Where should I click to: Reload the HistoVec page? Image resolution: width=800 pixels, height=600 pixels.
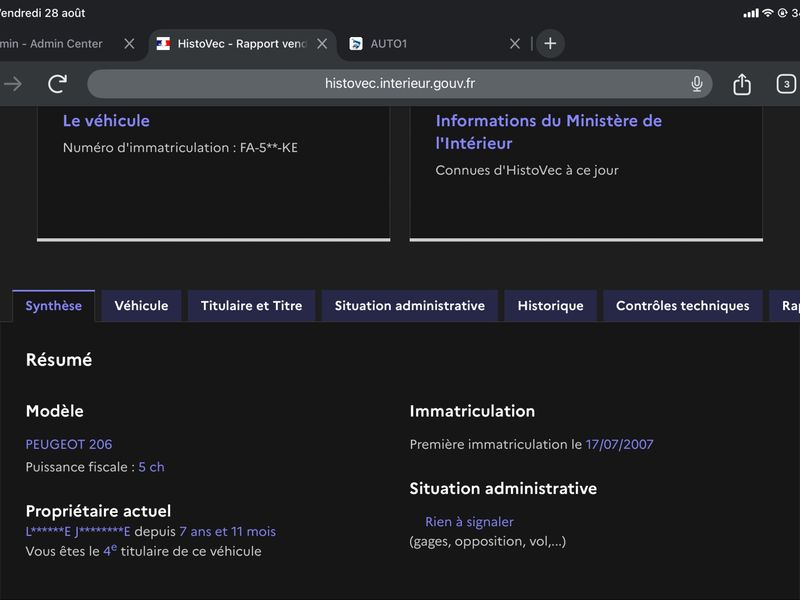57,84
